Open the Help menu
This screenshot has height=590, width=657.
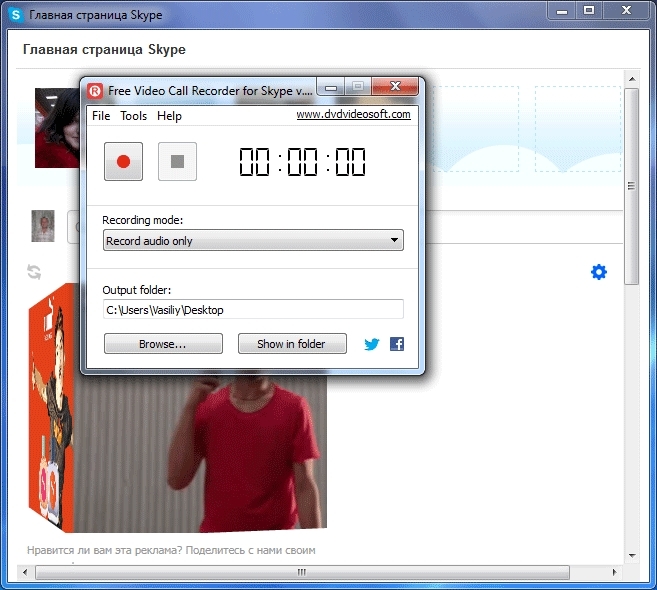(170, 116)
